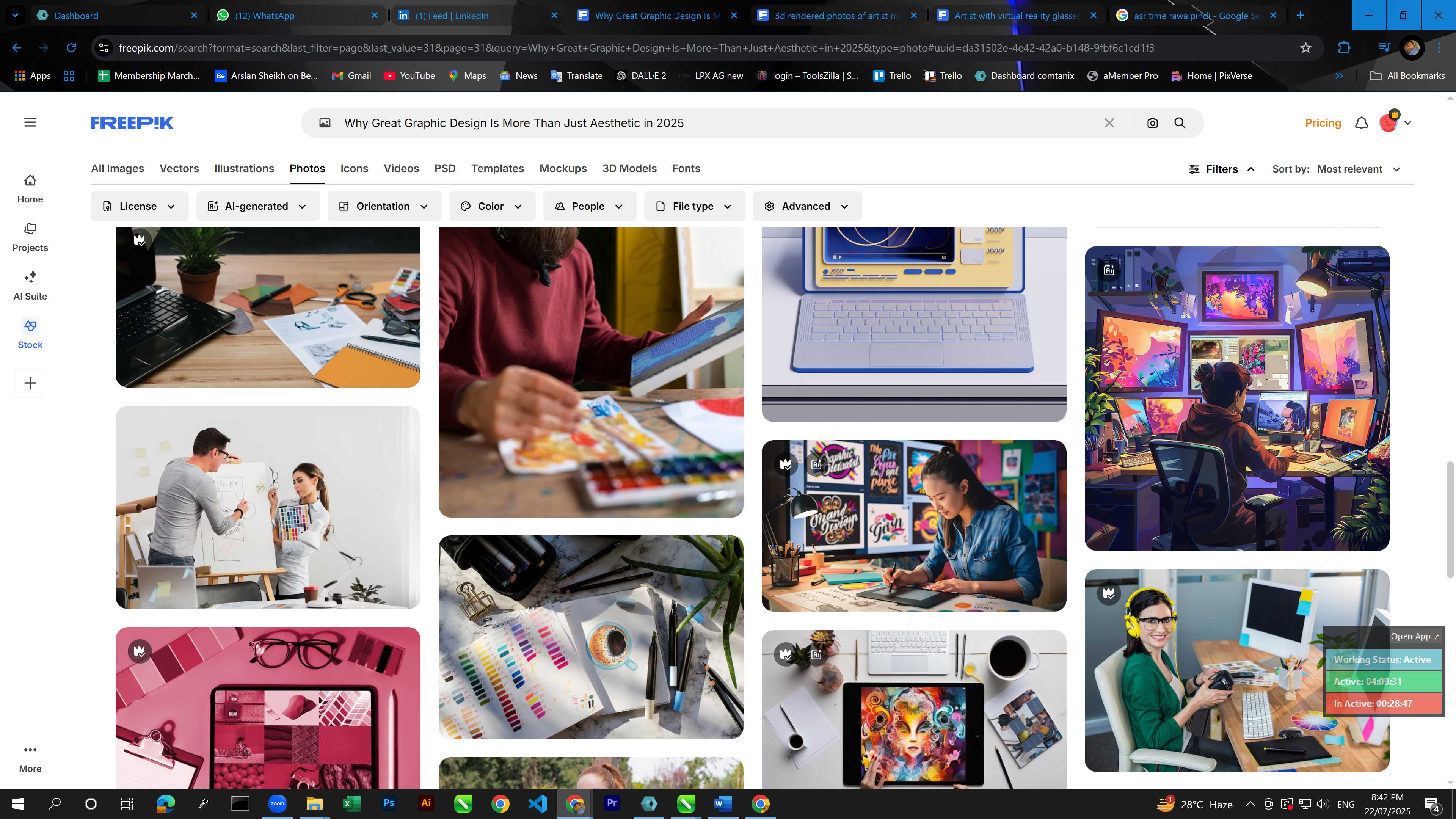The width and height of the screenshot is (1456, 819).
Task: Open the two people at whiteboard photo
Action: [268, 507]
